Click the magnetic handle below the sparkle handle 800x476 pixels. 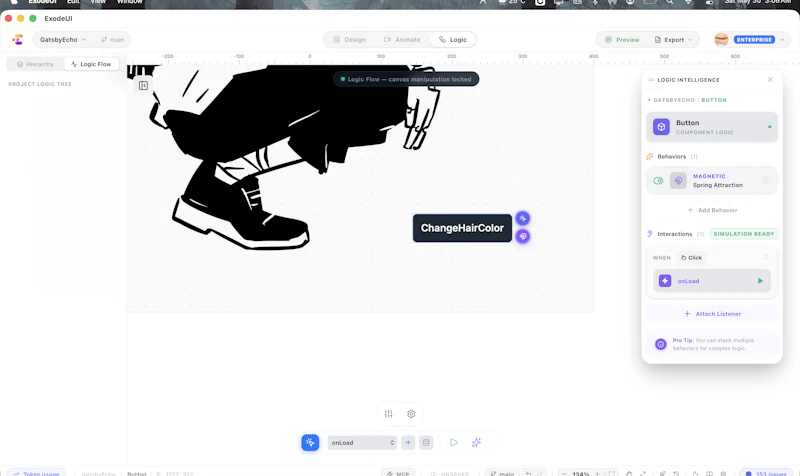522,236
